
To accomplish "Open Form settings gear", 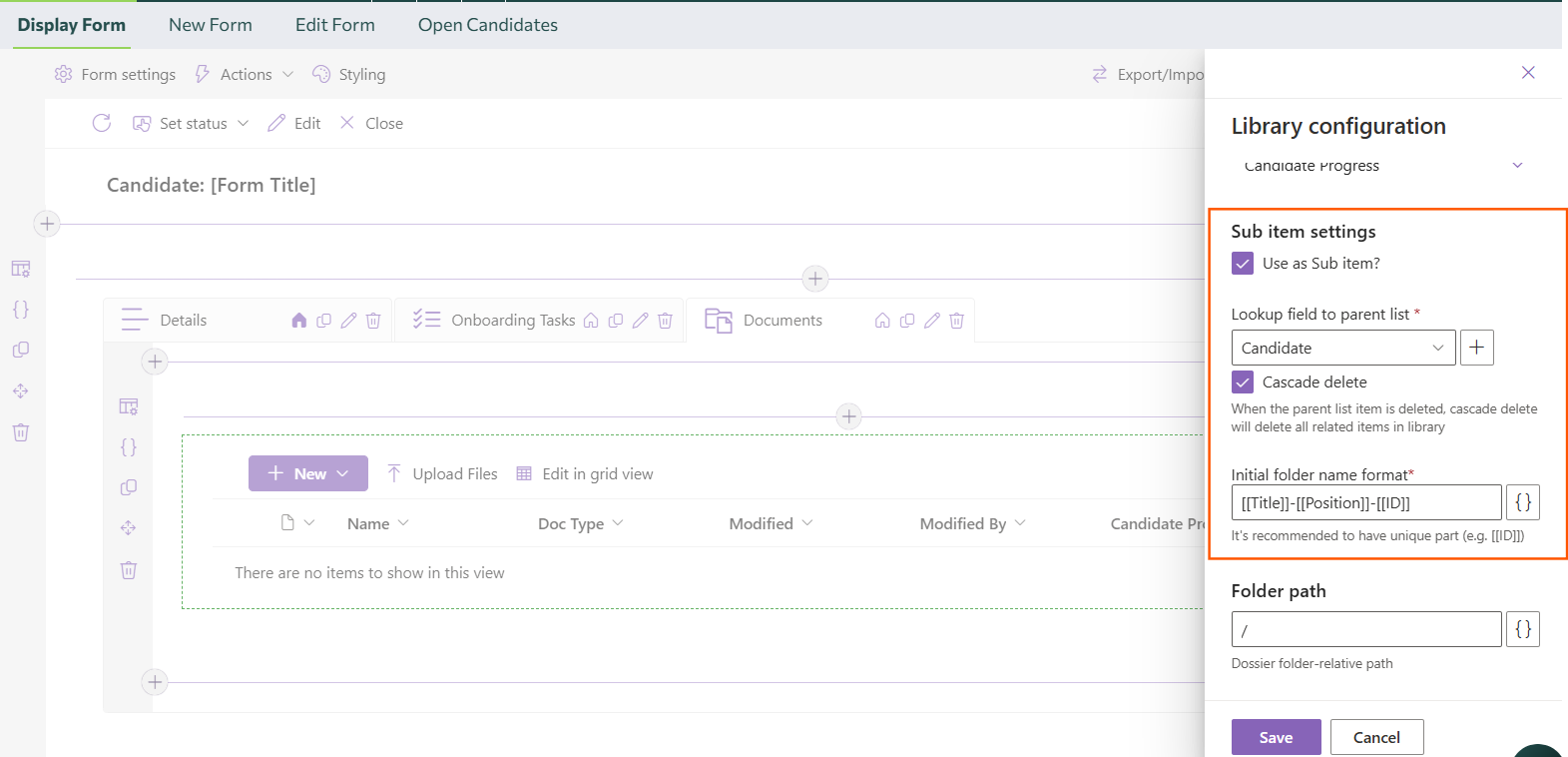I will (x=63, y=74).
